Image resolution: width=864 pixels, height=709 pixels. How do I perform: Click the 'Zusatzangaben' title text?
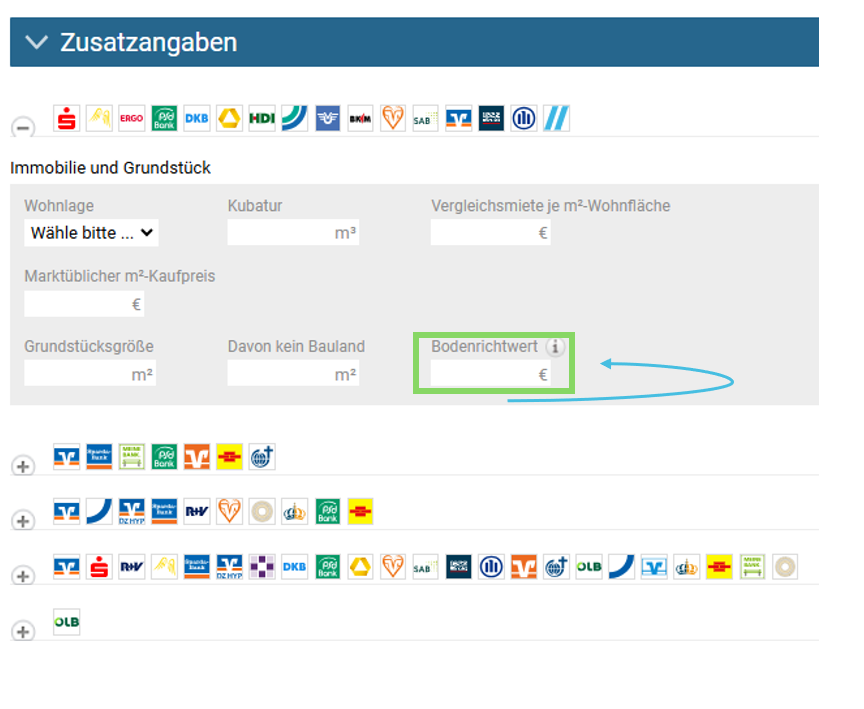pyautogui.click(x=149, y=42)
